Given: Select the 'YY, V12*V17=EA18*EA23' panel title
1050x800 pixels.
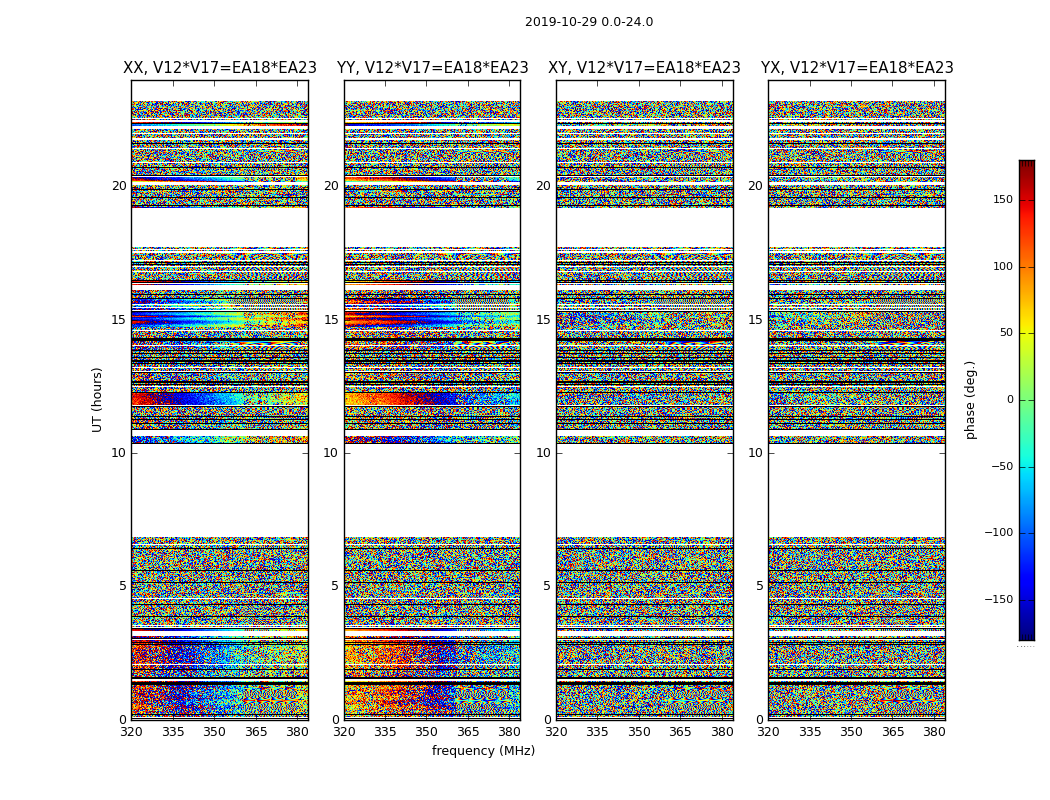Looking at the screenshot, I should tap(433, 68).
